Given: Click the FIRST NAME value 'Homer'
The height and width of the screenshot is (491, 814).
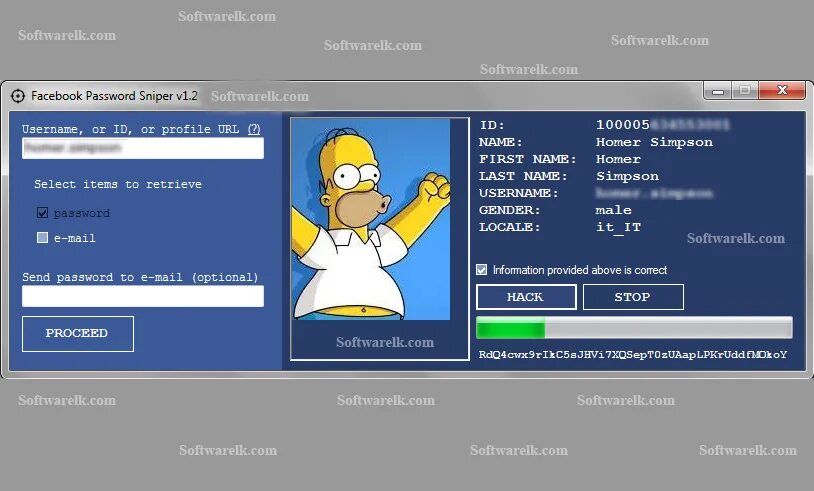Looking at the screenshot, I should (618, 159).
